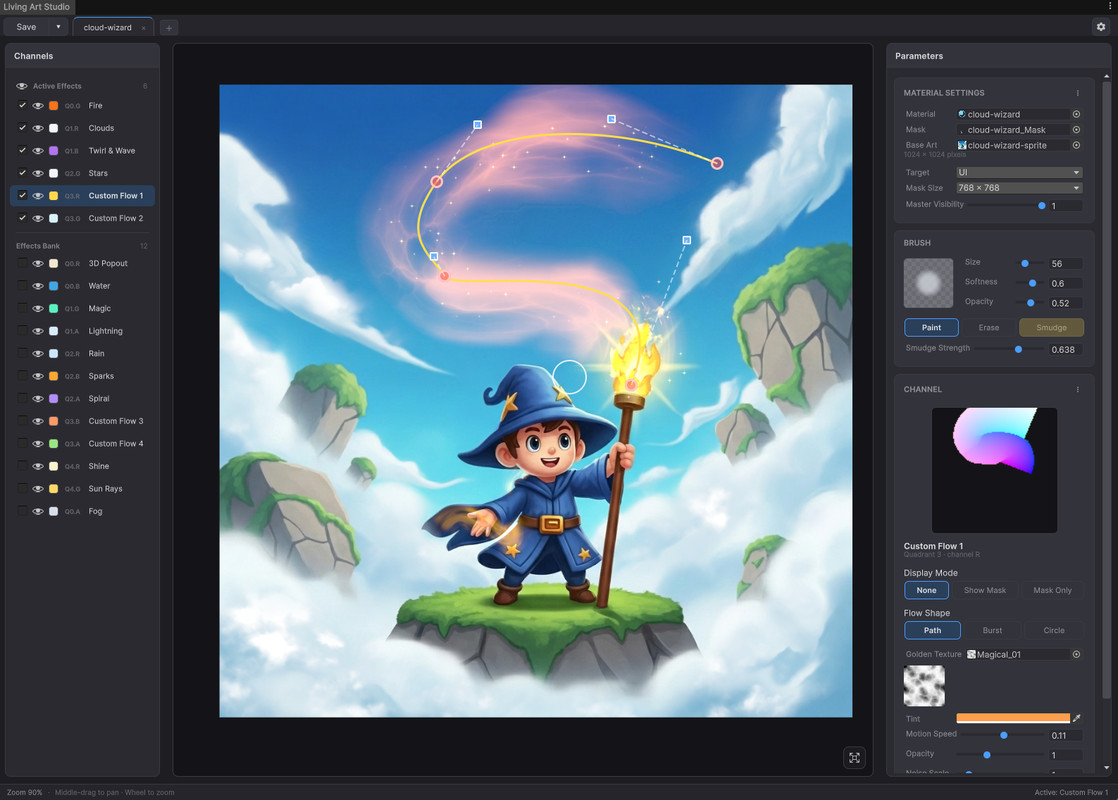Image resolution: width=1118 pixels, height=800 pixels.
Task: Click the Softness value field 0.6
Action: tap(1065, 283)
